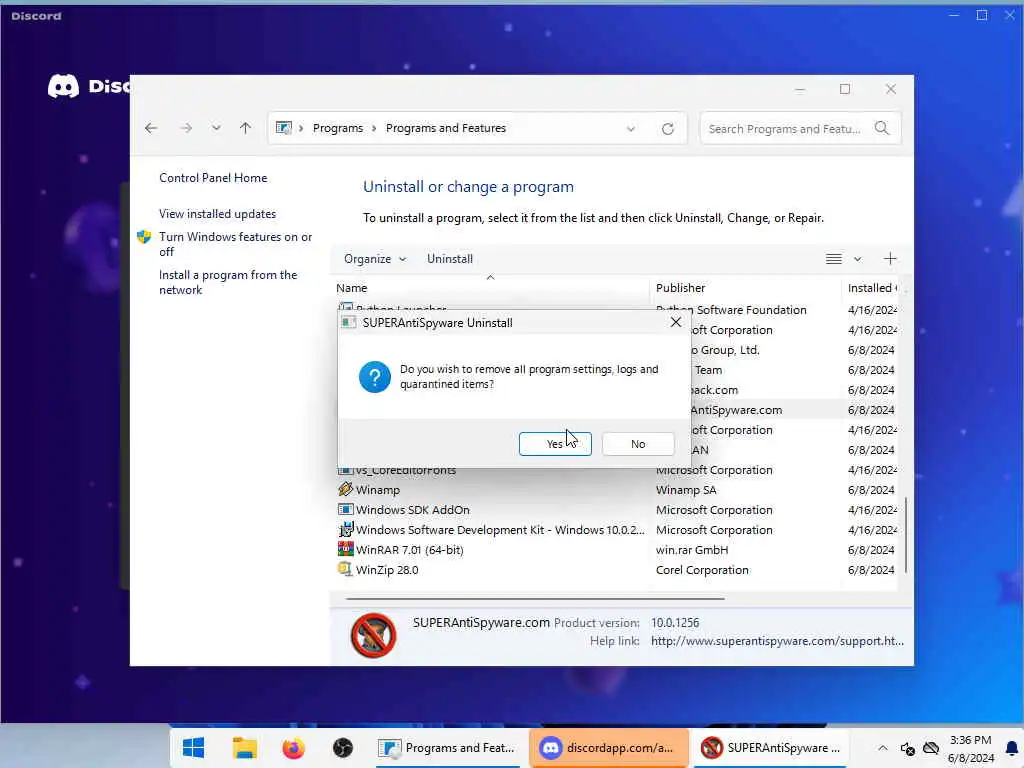Click the plus icon in toolbar

pyautogui.click(x=890, y=259)
